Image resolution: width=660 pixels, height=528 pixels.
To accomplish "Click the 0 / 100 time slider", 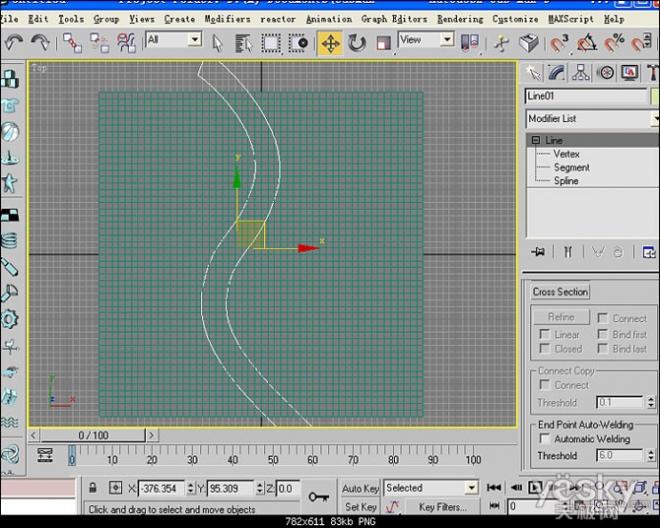I will point(94,435).
